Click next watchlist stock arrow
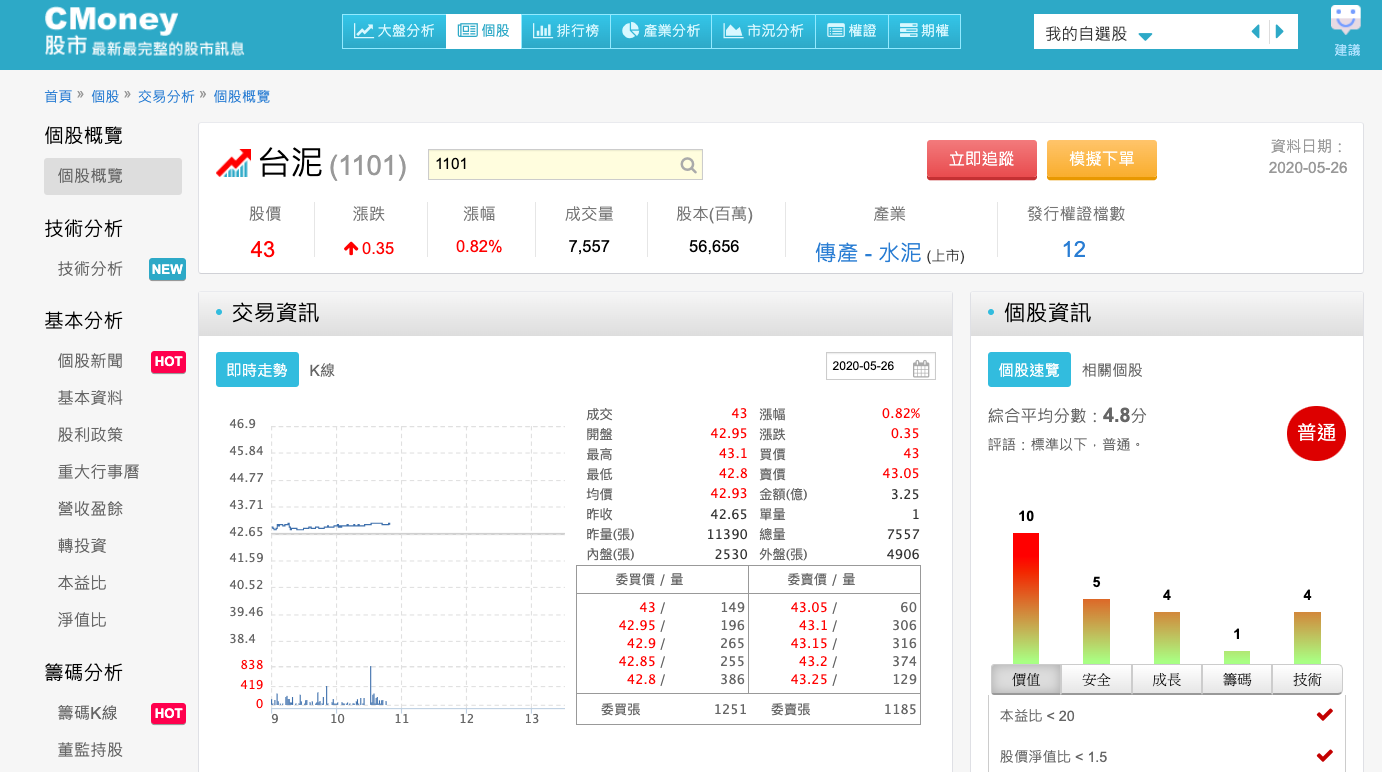Viewport: 1382px width, 772px height. [x=1280, y=32]
